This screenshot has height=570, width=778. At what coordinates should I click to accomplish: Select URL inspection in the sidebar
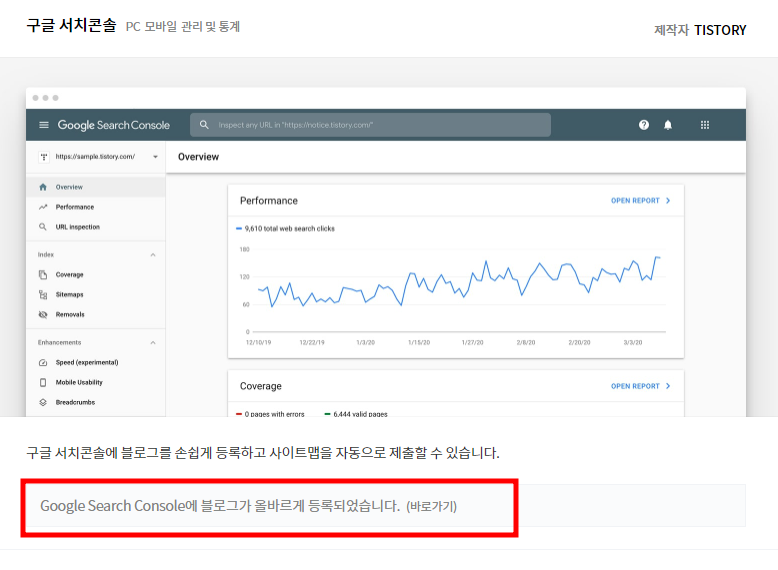(x=96, y=227)
